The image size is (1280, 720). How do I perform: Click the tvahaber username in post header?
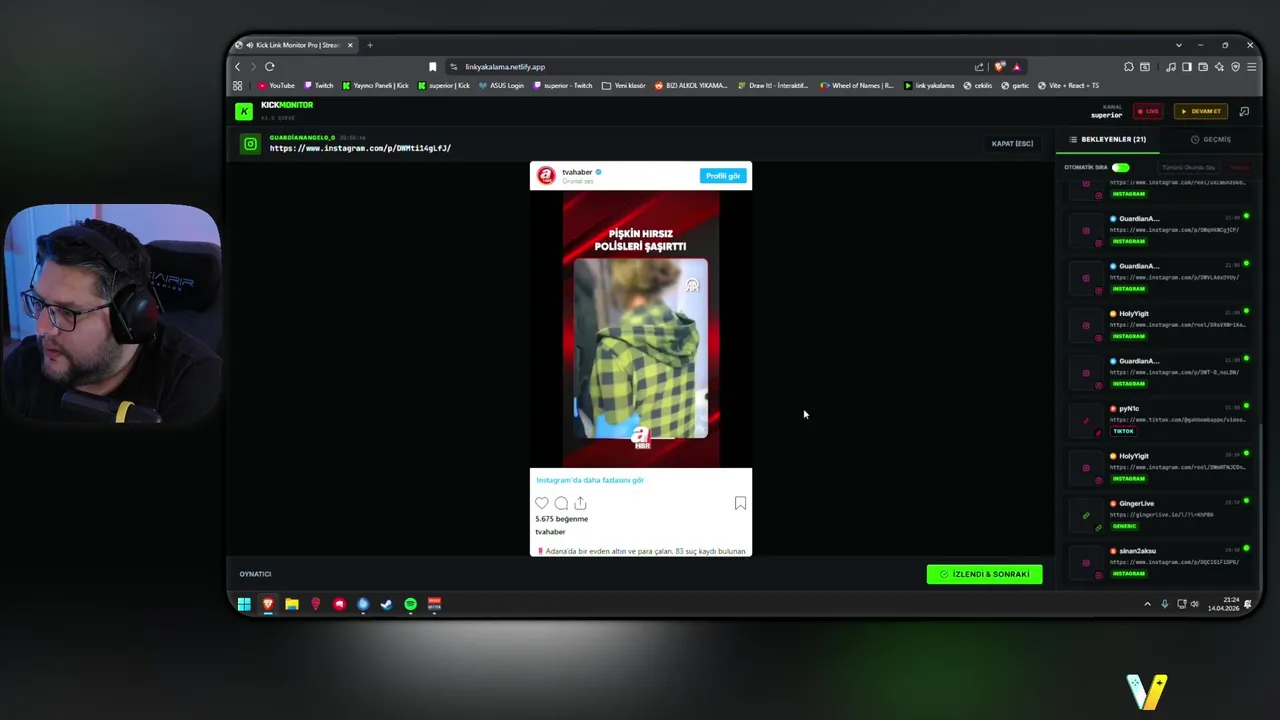click(x=577, y=172)
